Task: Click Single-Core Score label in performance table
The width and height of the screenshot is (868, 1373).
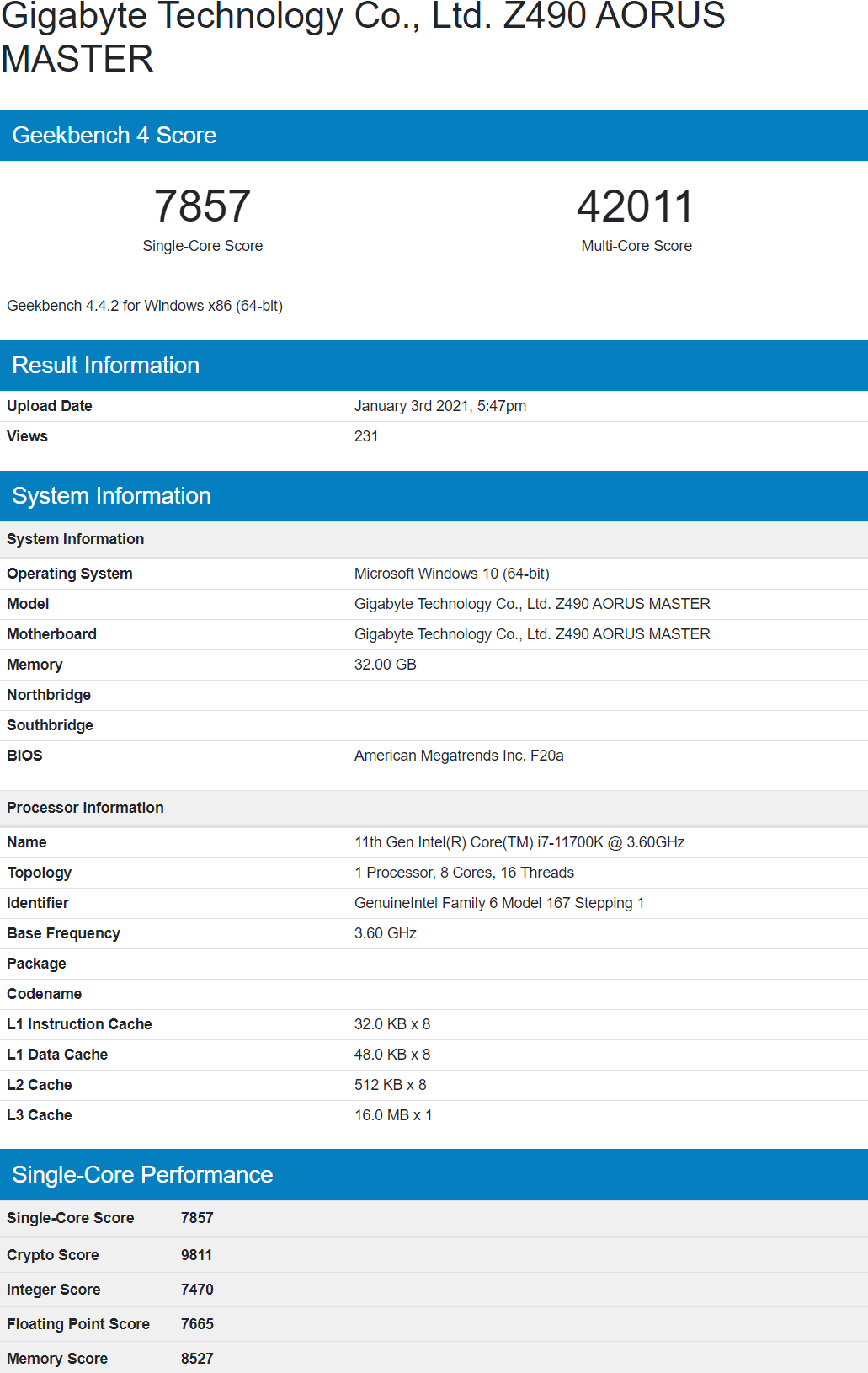Action: (71, 1218)
